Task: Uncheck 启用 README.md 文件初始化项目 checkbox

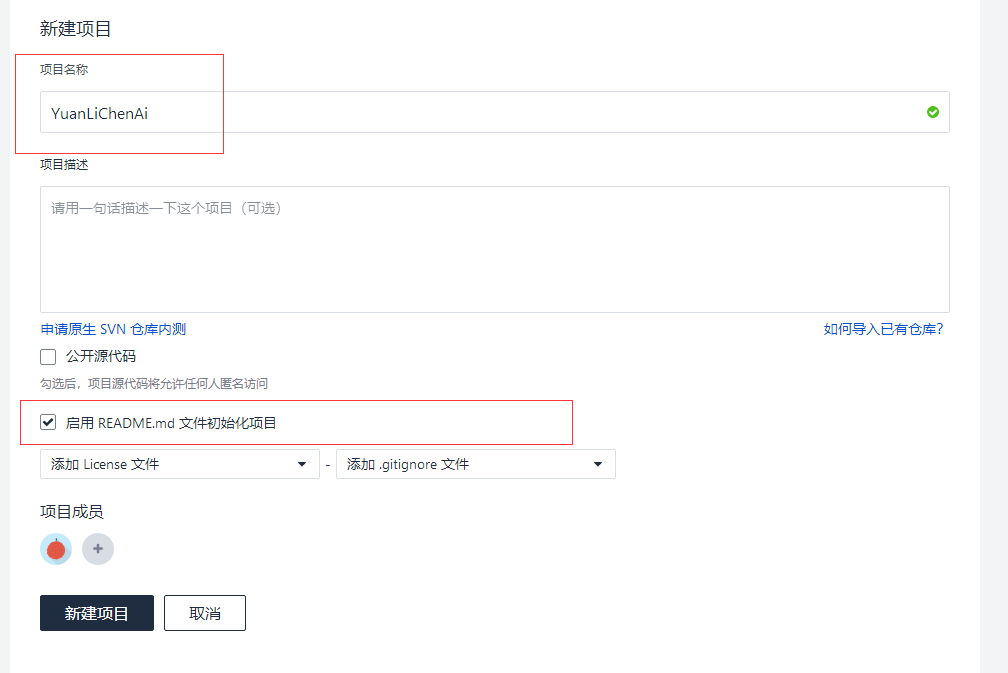Action: point(48,423)
